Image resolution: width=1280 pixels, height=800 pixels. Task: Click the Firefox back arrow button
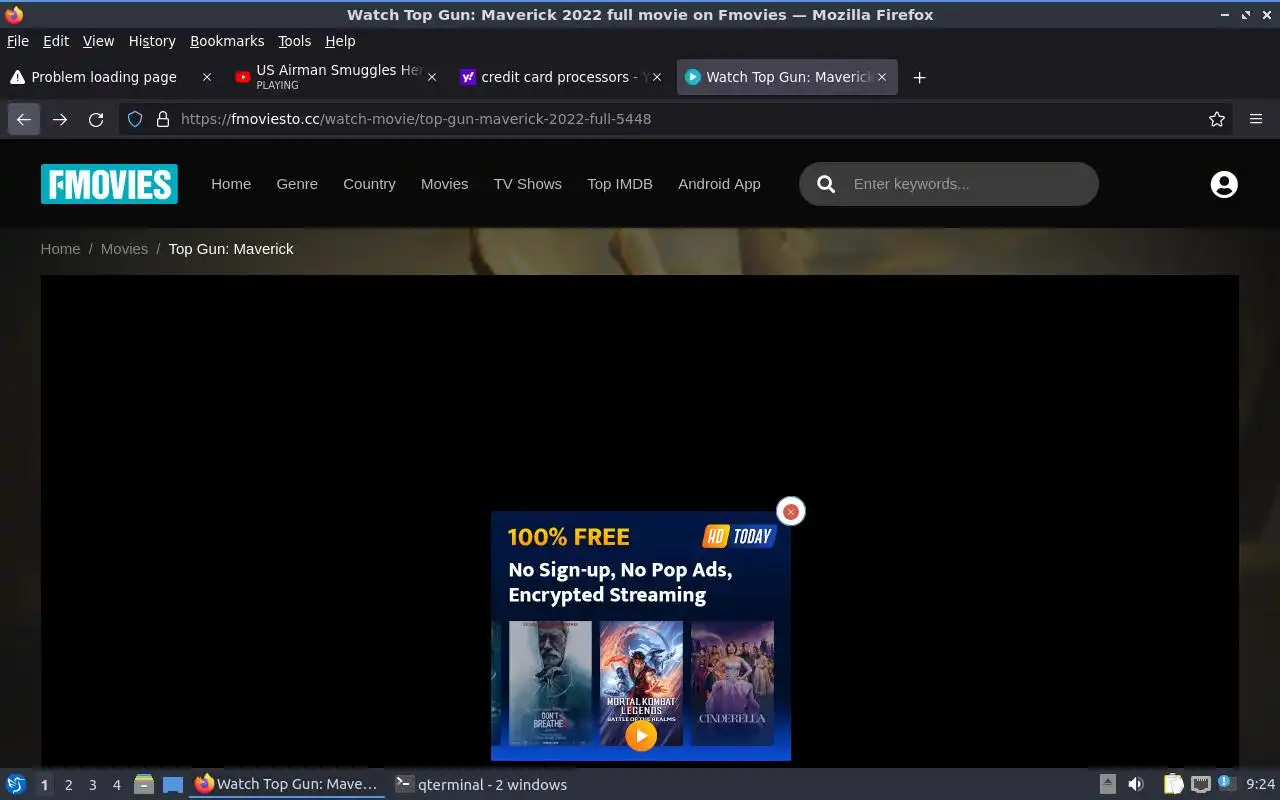[24, 119]
